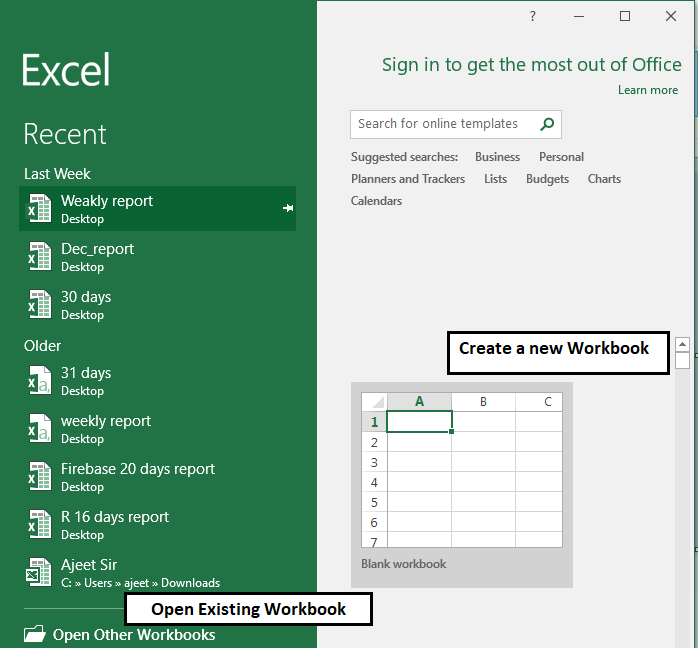Select the Personal suggested search
The width and height of the screenshot is (698, 648).
561,157
